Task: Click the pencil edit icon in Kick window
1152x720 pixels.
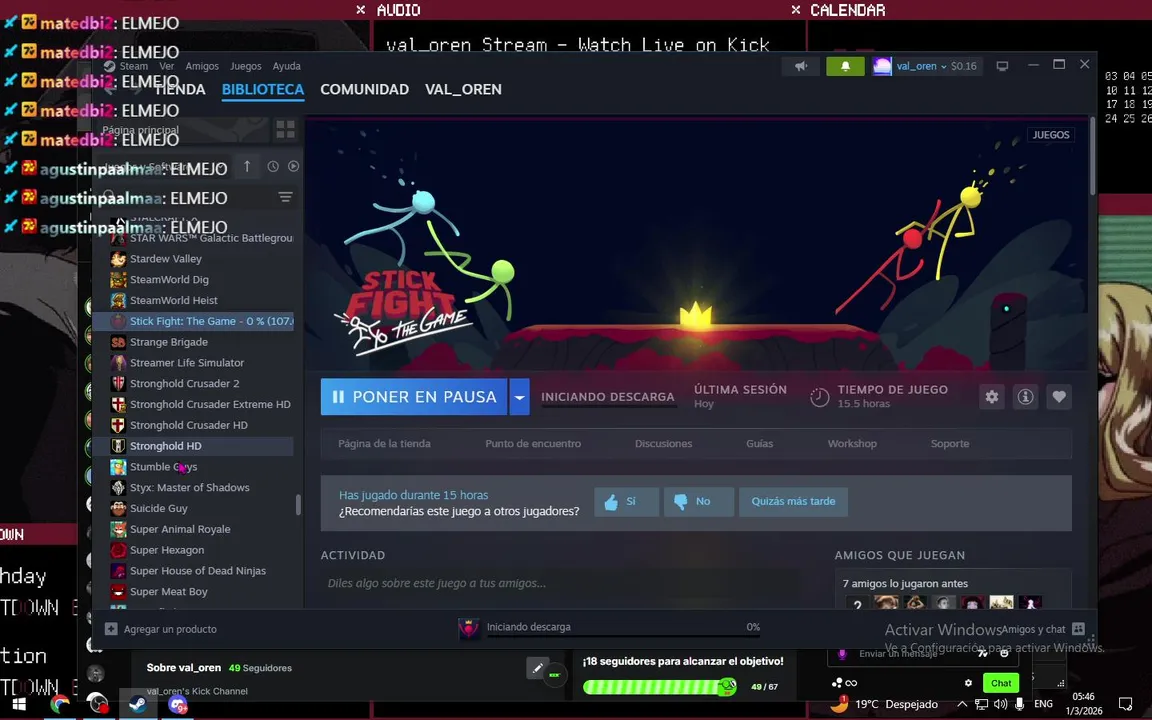Action: [x=538, y=668]
